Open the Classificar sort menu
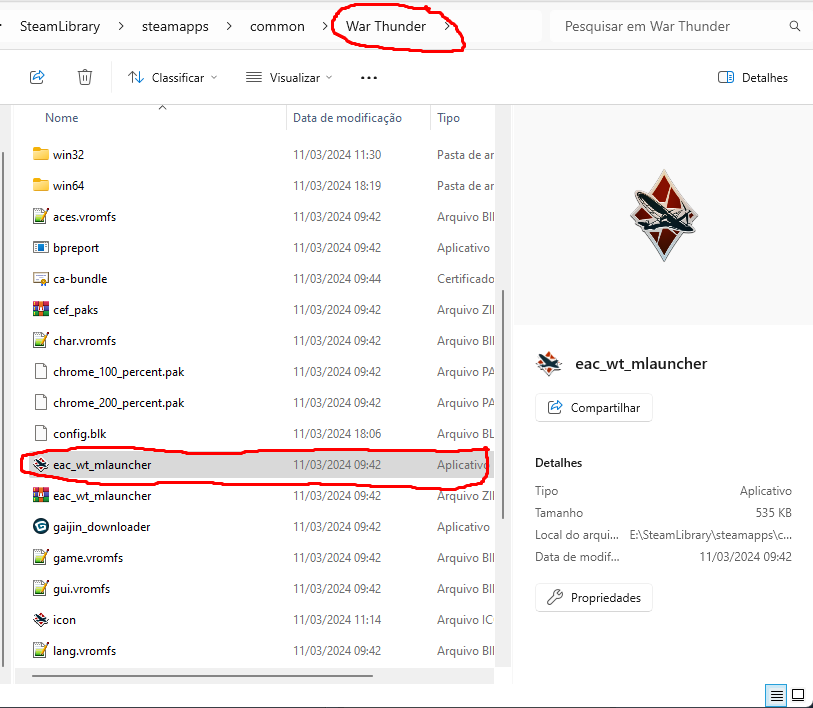813x708 pixels. 173,78
